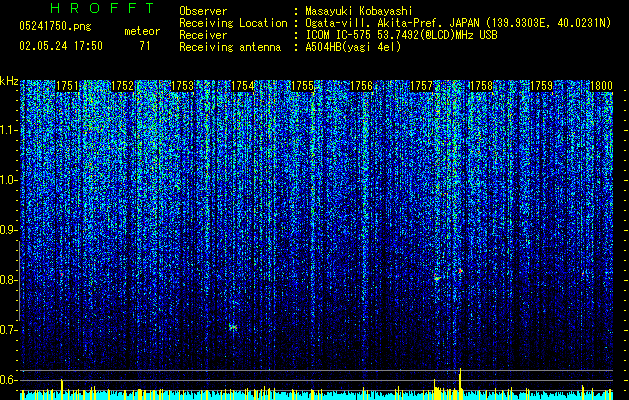
Task: Click the Receiving Location field label
Action: point(233,23)
